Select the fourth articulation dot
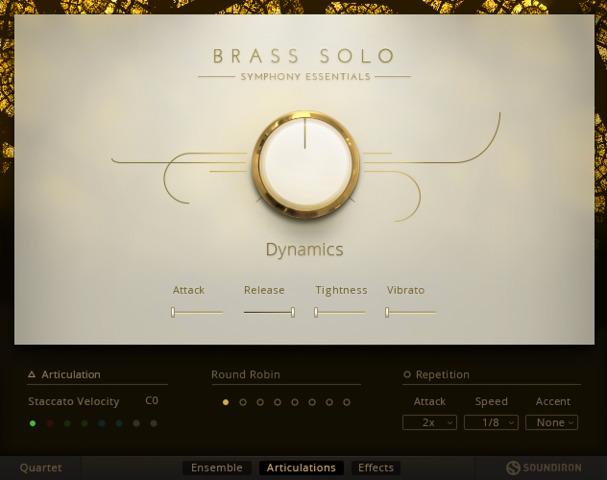This screenshot has width=607, height=480. [85, 423]
